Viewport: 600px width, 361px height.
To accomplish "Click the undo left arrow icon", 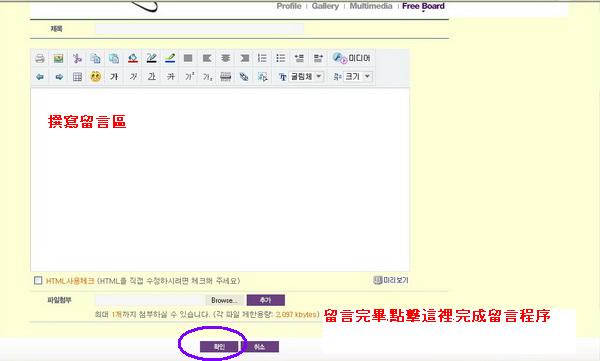I will click(40, 77).
